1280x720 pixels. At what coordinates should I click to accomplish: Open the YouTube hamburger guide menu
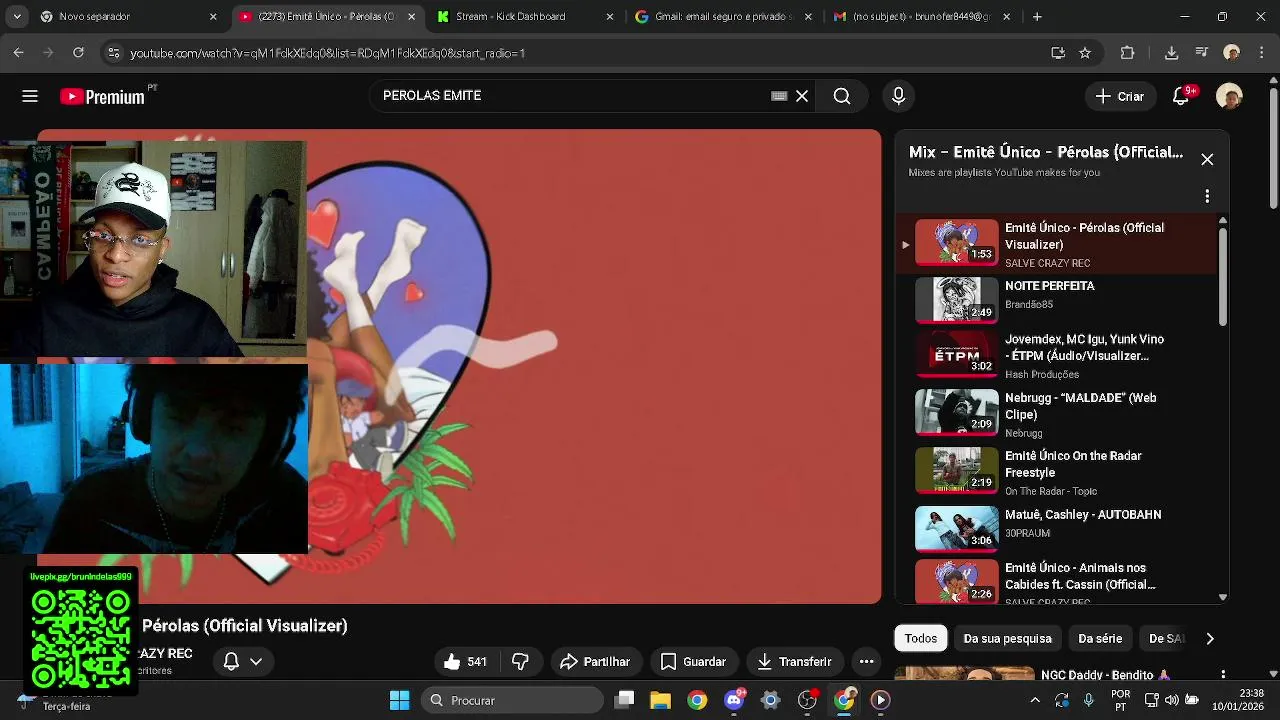(30, 96)
